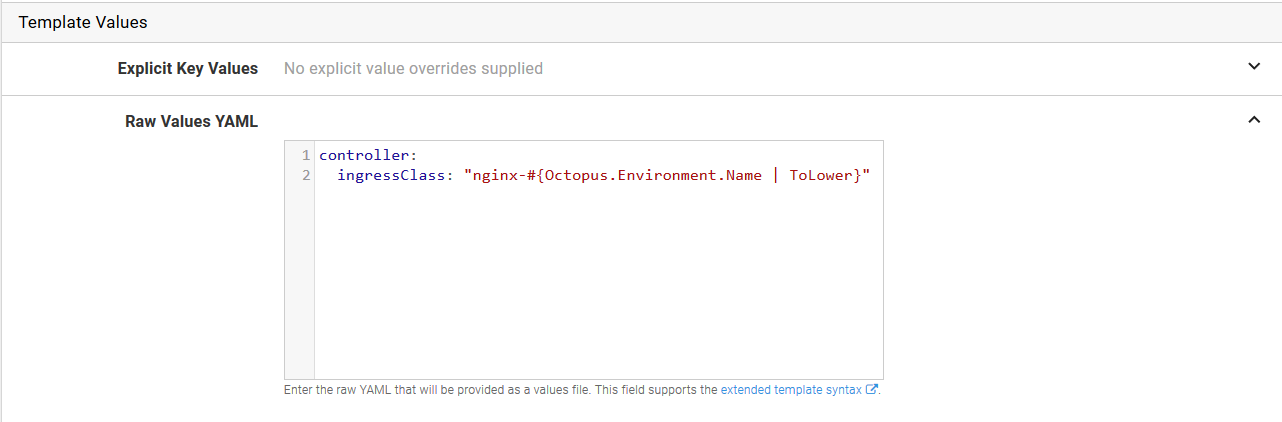Click the Explicit Key Values label
Screen dimensions: 1282x422
[x=187, y=69]
